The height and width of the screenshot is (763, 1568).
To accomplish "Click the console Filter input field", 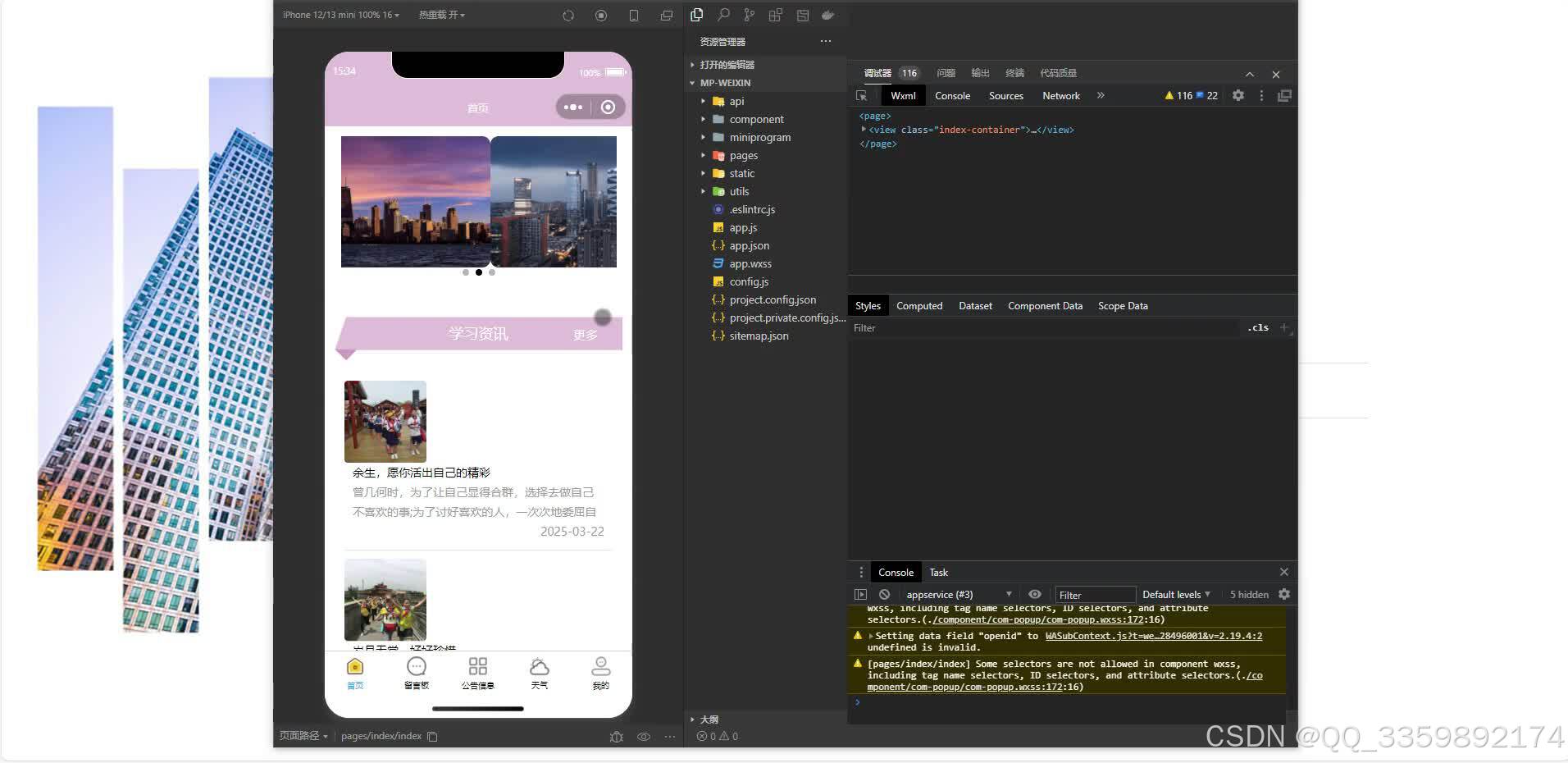I will point(1095,594).
